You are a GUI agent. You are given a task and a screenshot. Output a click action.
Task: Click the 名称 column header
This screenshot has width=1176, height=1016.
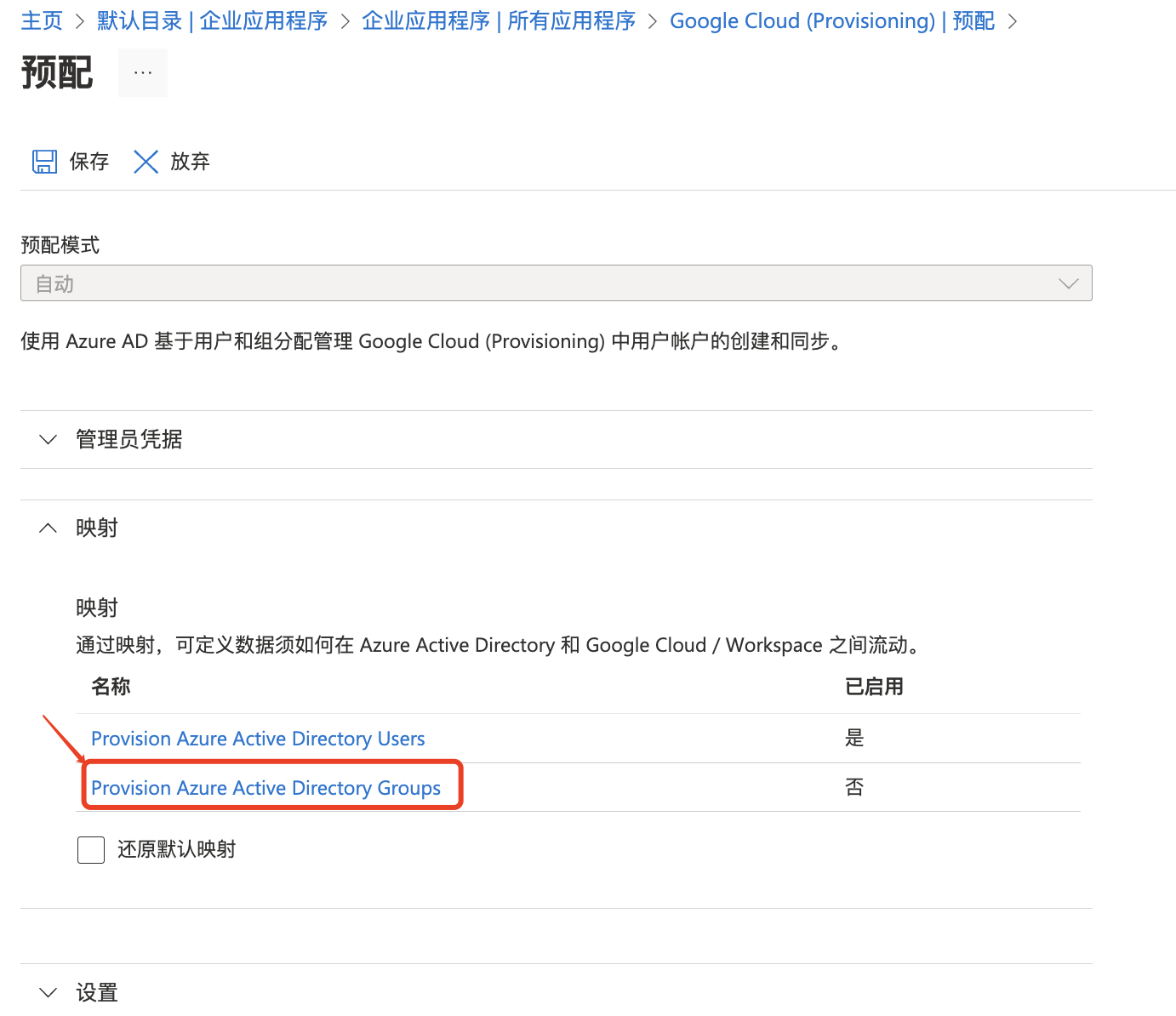click(111, 687)
